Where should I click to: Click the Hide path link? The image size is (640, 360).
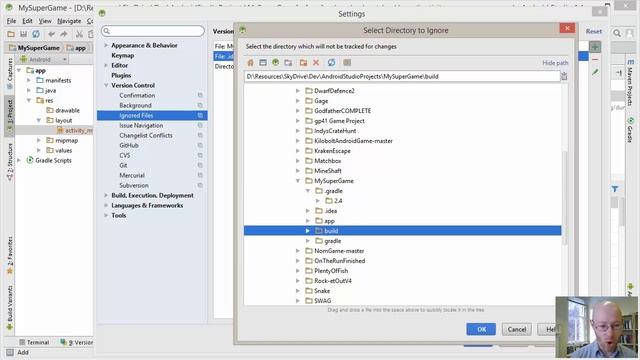pyautogui.click(x=555, y=63)
